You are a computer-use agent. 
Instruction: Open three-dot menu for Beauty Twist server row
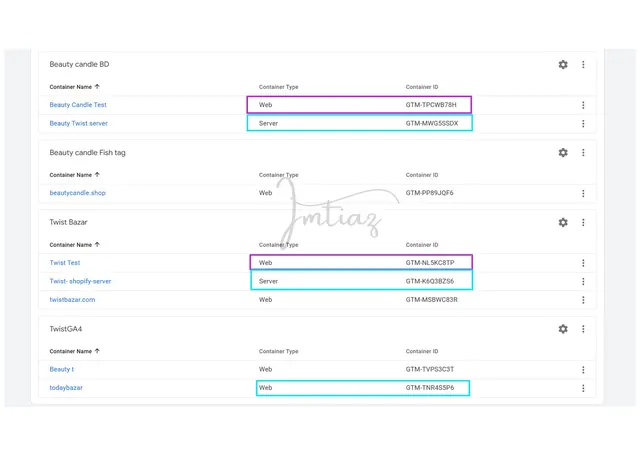tap(583, 124)
